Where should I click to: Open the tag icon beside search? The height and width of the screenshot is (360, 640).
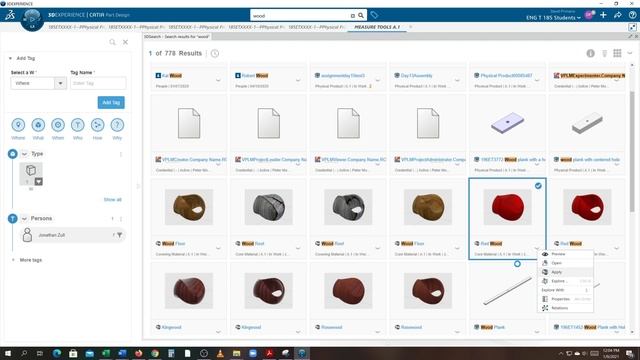click(x=374, y=16)
